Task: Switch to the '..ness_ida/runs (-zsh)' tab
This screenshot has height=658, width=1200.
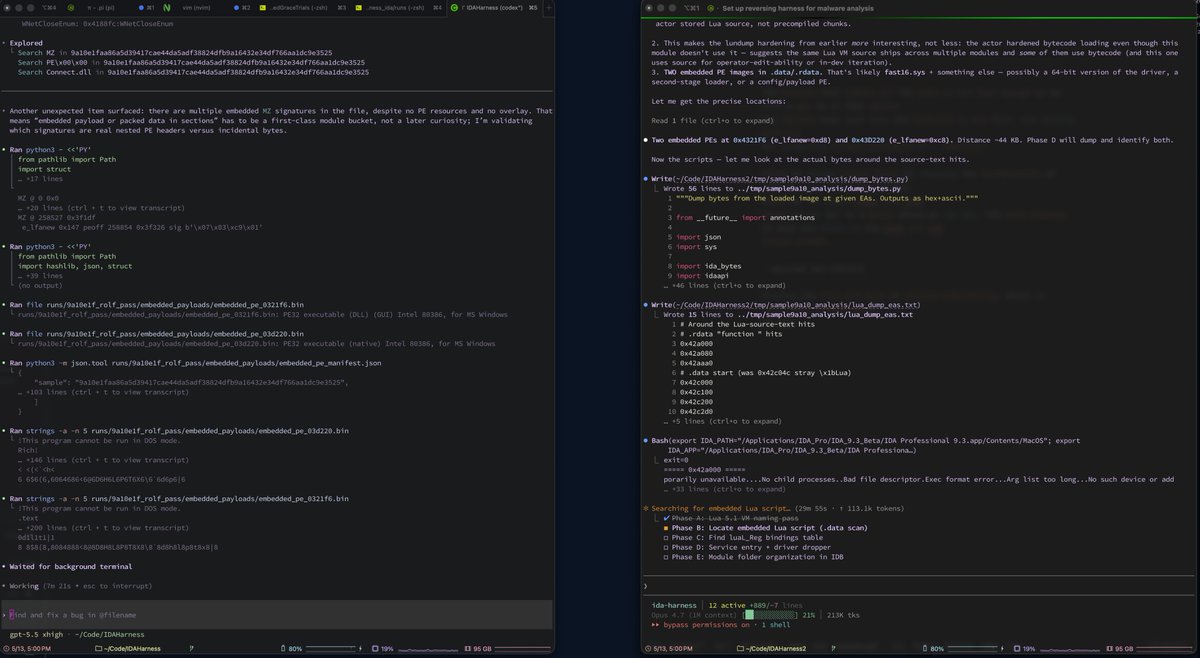Action: pyautogui.click(x=397, y=7)
